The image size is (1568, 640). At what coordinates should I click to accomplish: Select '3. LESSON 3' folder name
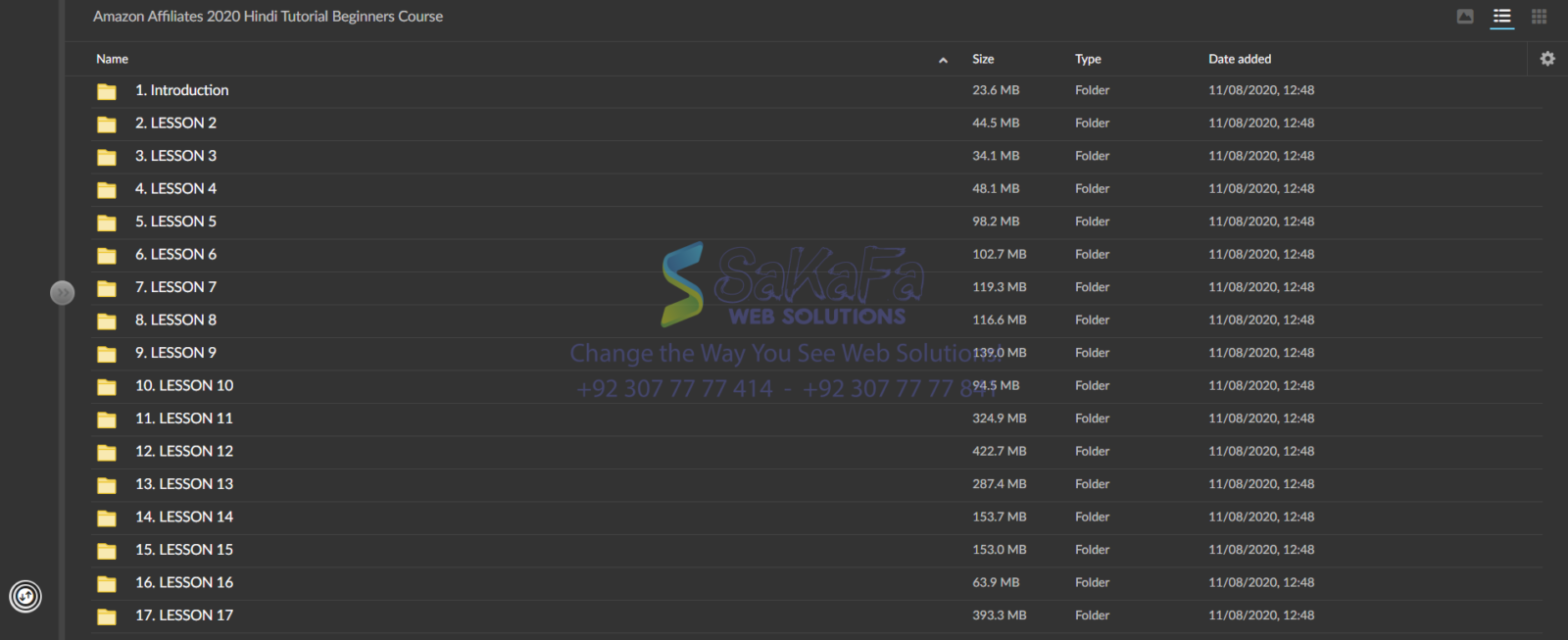(175, 156)
